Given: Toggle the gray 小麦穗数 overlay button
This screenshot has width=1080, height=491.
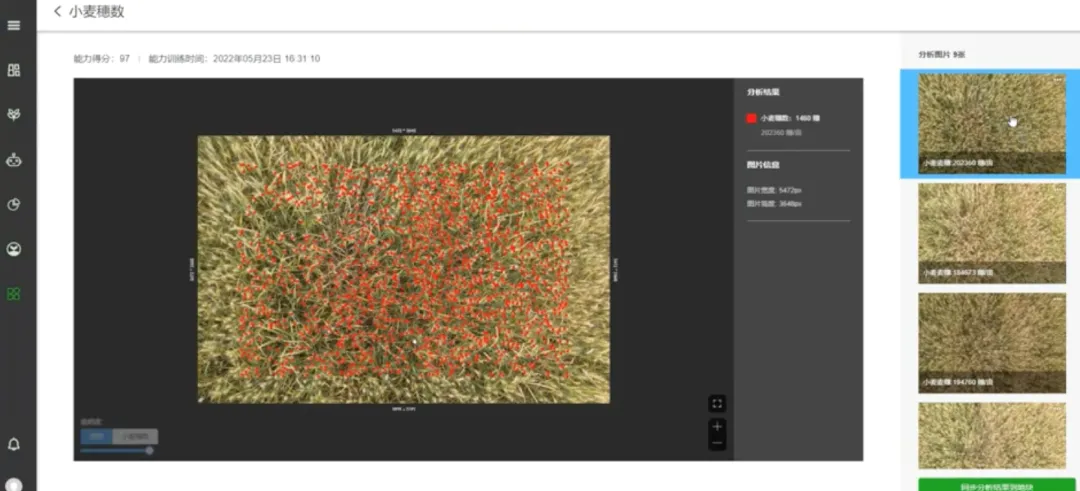Looking at the screenshot, I should [x=135, y=436].
